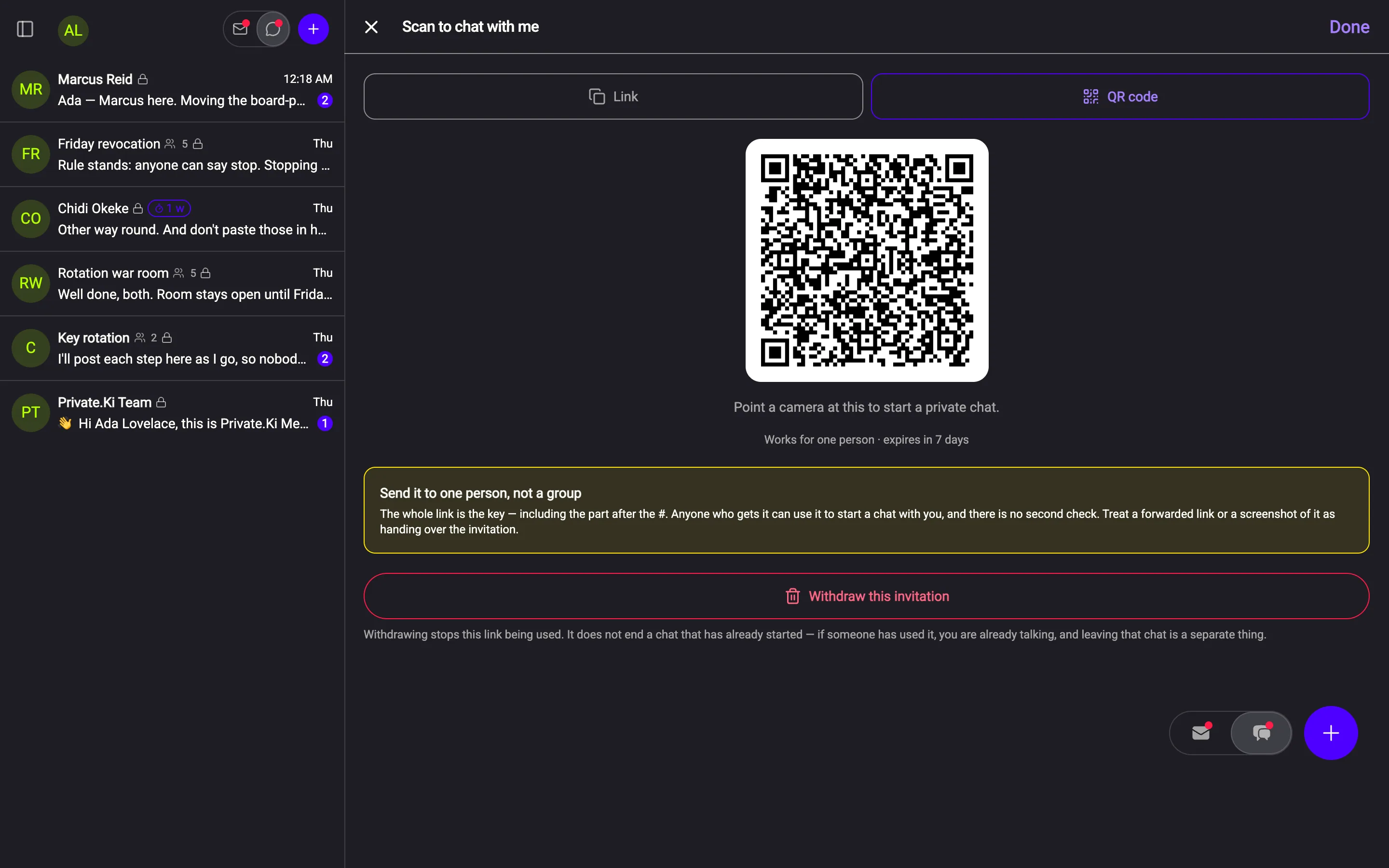Click the floating mail icon at the bottom right
This screenshot has height=868, width=1389.
(x=1201, y=732)
